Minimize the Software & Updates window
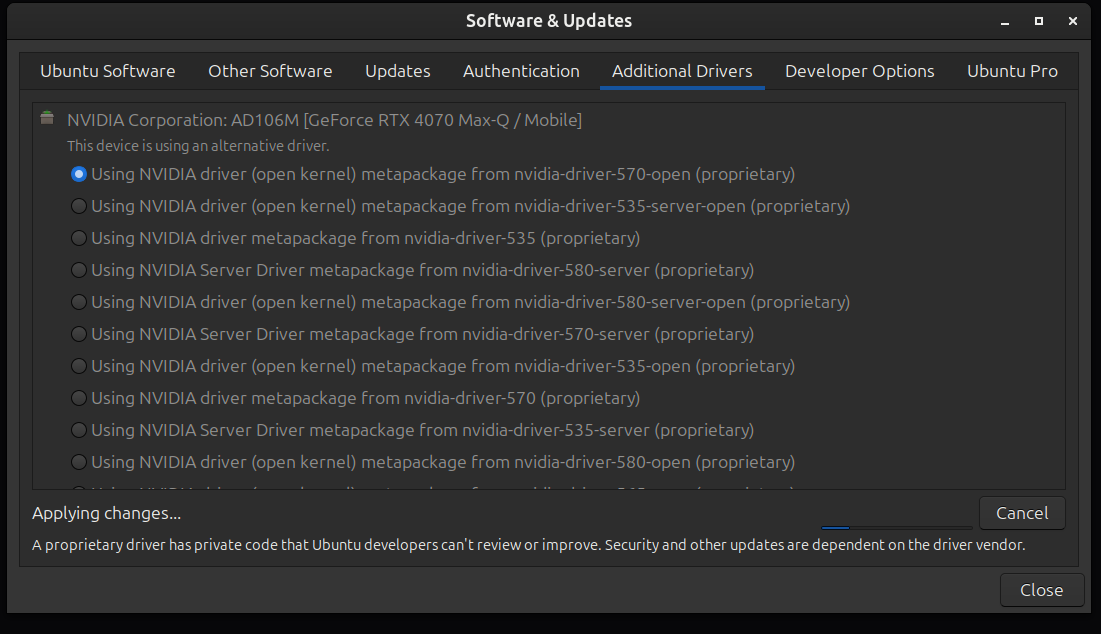The height and width of the screenshot is (634, 1101). tap(1005, 21)
